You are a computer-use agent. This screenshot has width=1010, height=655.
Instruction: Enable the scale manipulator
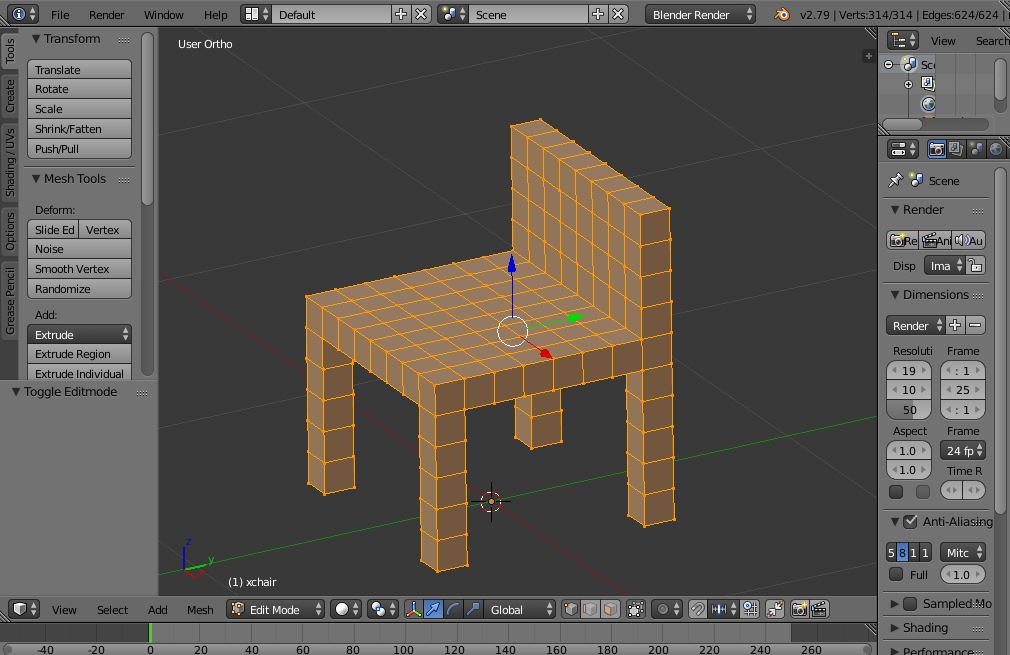click(x=473, y=609)
